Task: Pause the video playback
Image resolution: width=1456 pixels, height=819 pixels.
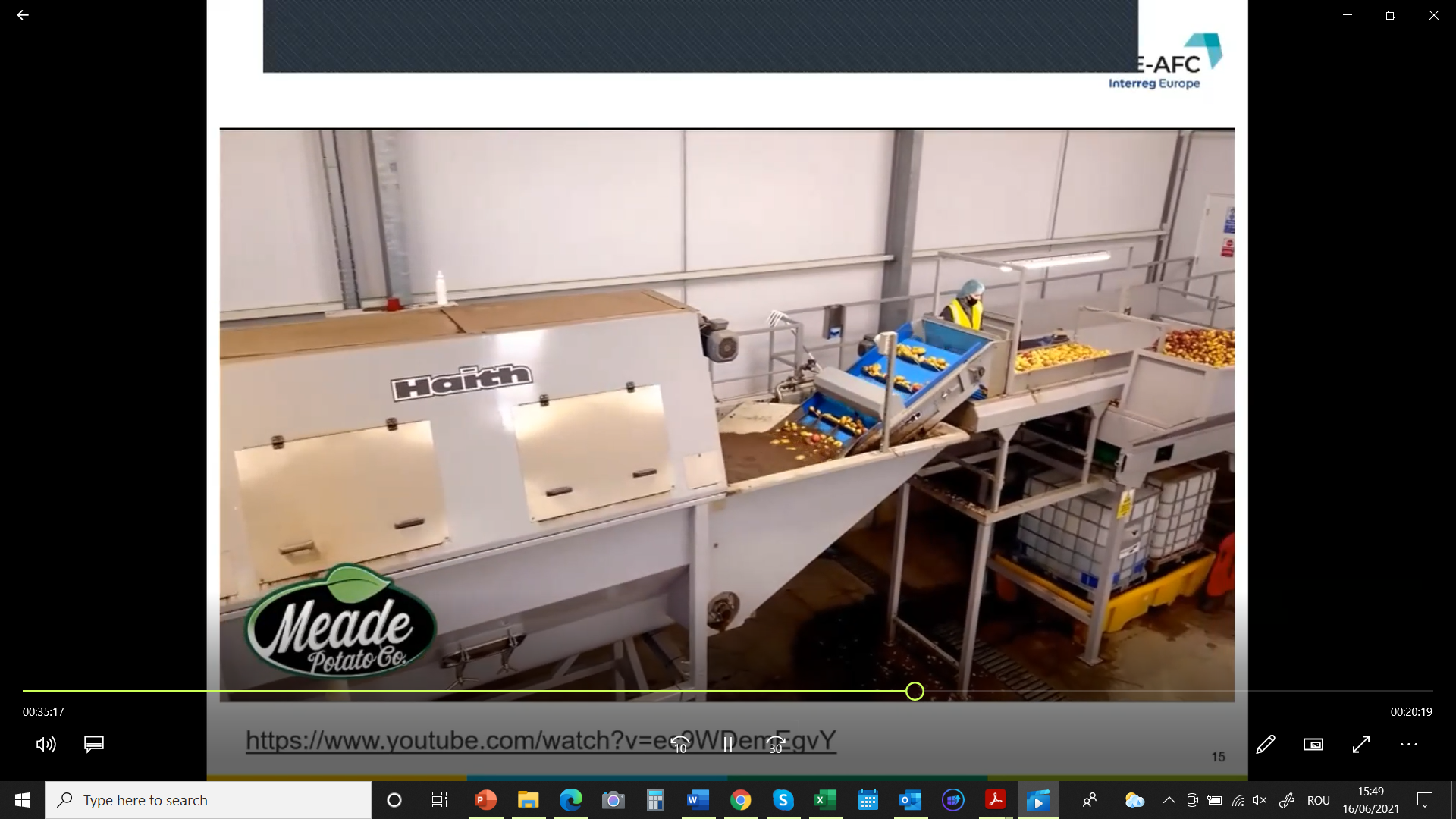Action: [728, 745]
